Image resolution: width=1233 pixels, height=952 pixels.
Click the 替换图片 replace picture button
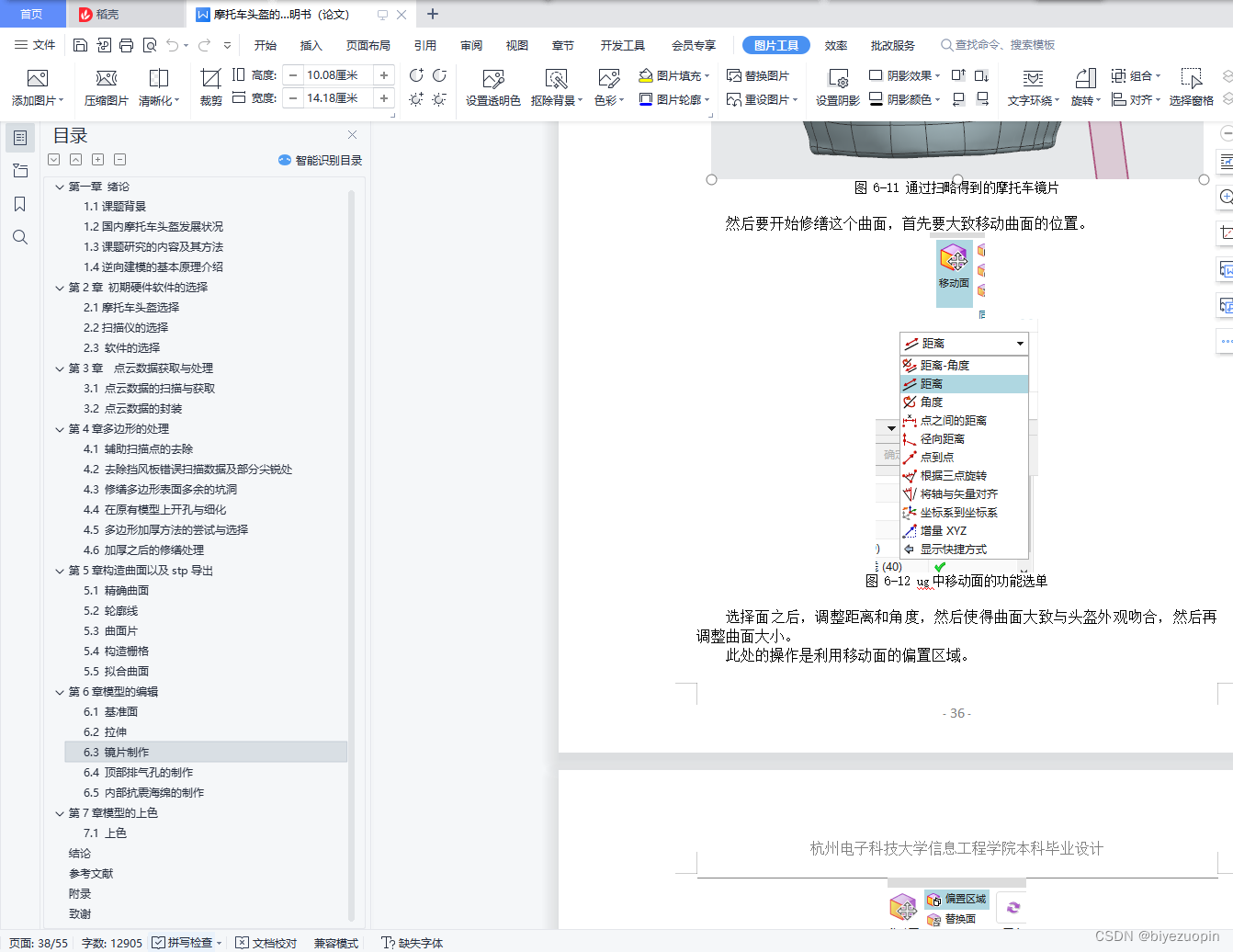[758, 75]
